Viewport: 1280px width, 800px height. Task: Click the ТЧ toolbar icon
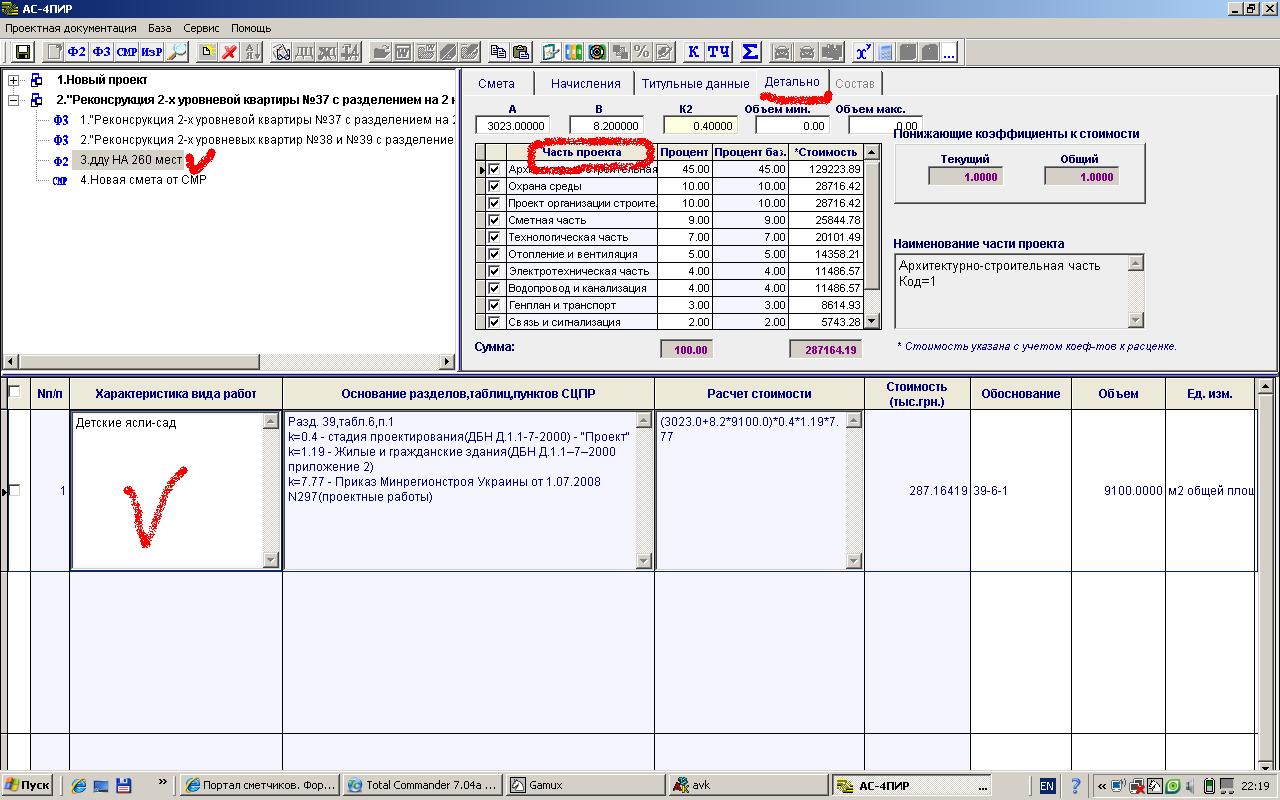718,52
